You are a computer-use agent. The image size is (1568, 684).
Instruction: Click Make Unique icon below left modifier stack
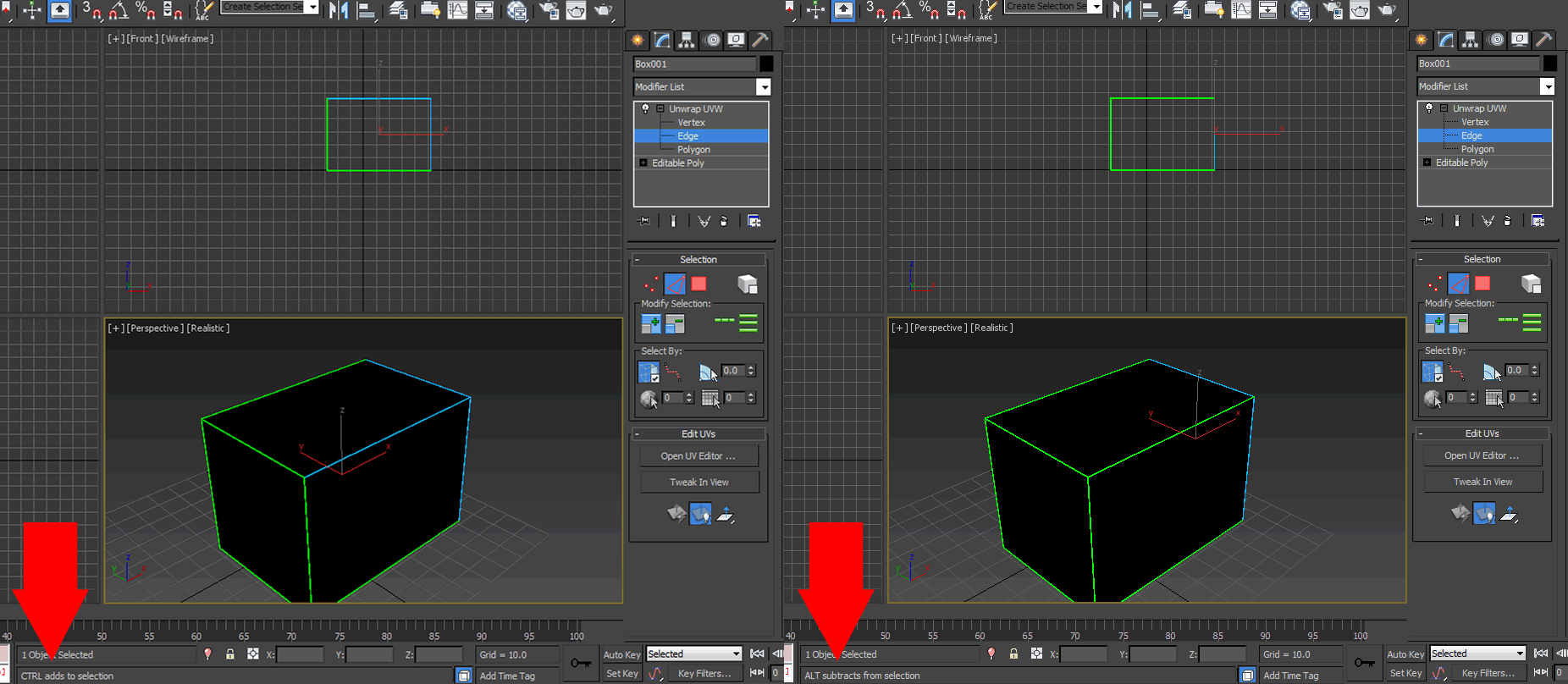pos(704,222)
